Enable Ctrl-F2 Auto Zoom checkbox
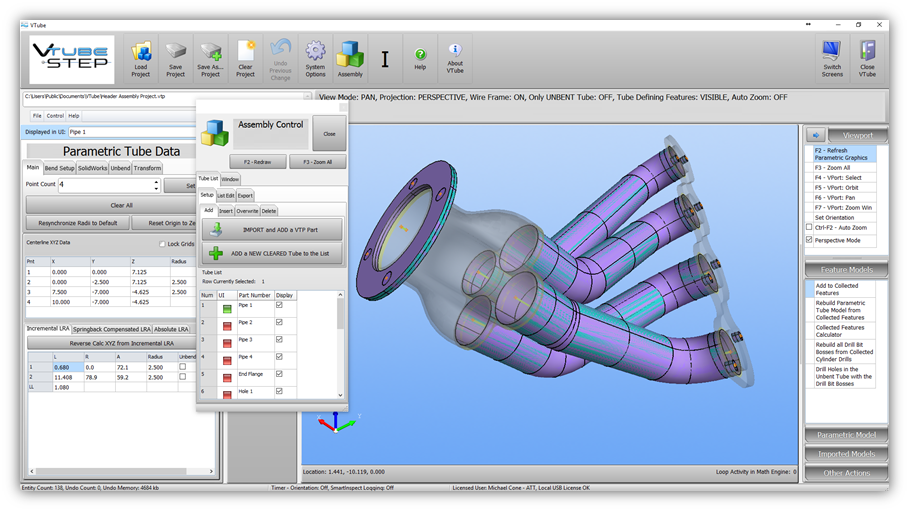909x511 pixels. [810, 228]
